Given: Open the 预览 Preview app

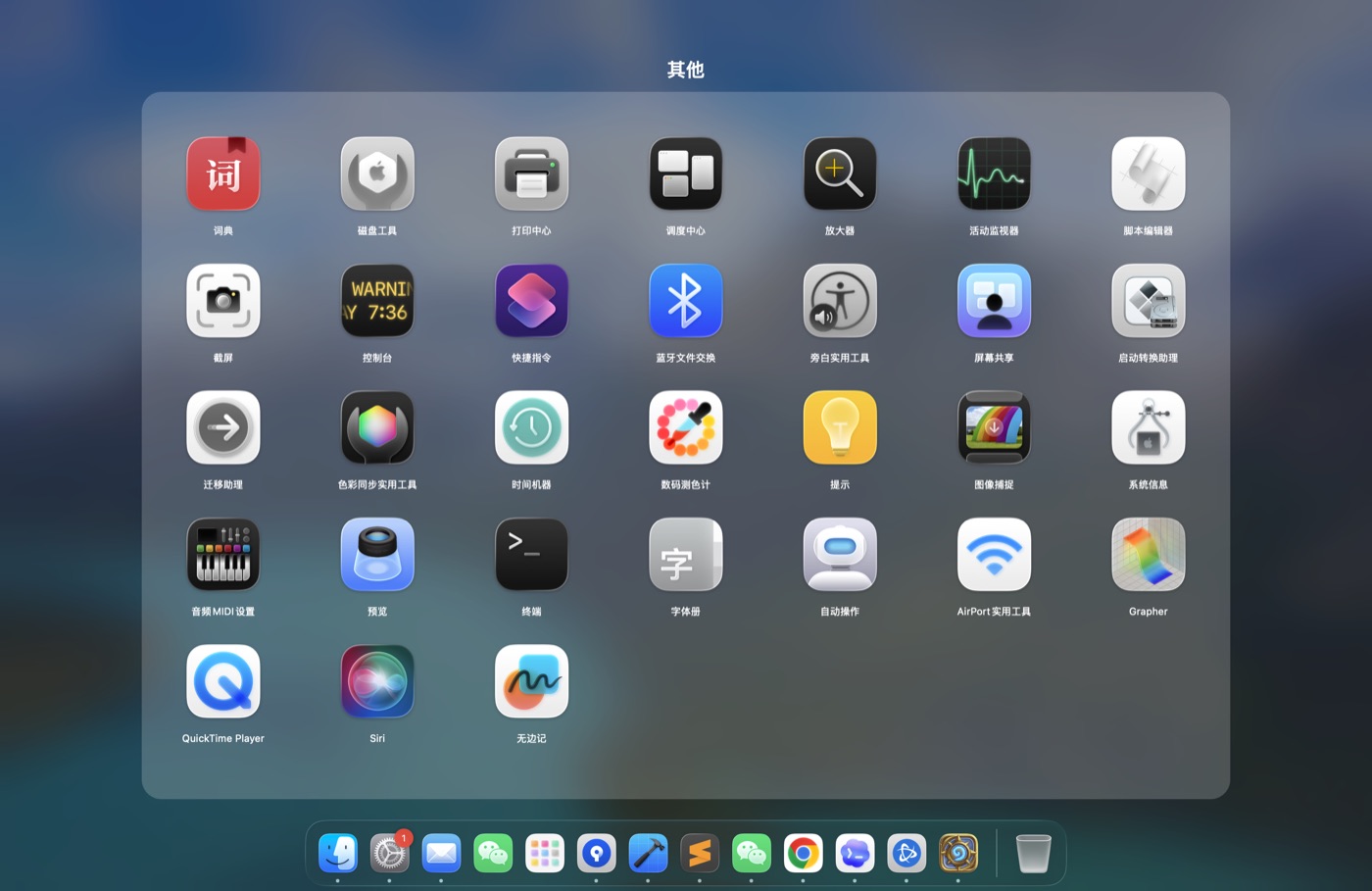Looking at the screenshot, I should tap(377, 555).
